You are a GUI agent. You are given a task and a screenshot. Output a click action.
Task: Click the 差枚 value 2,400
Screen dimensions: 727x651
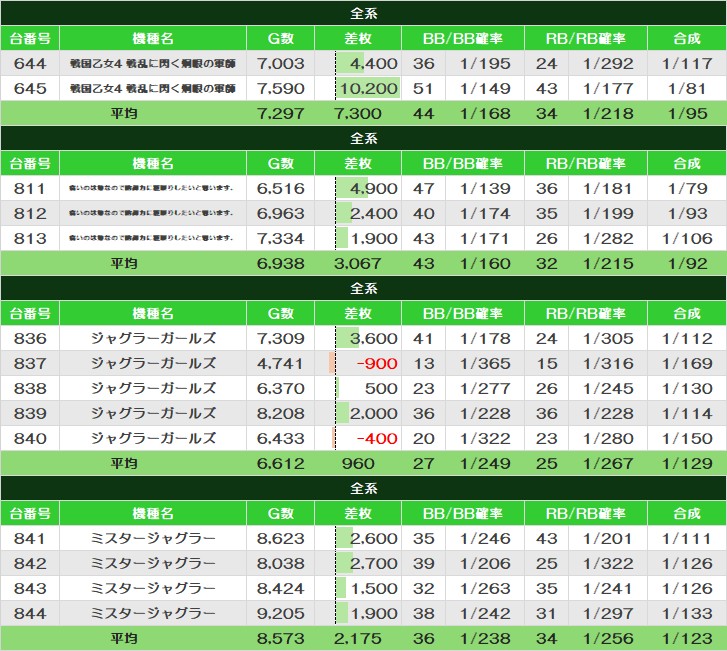click(374, 214)
